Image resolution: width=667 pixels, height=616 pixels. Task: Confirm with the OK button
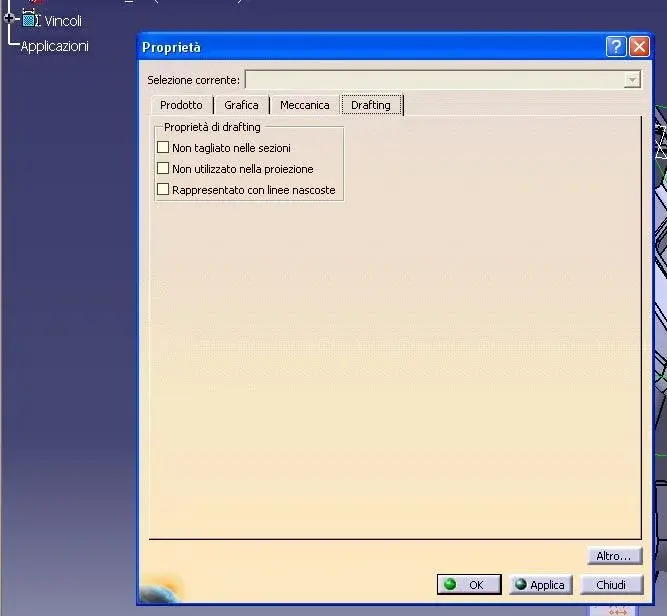pyautogui.click(x=468, y=585)
